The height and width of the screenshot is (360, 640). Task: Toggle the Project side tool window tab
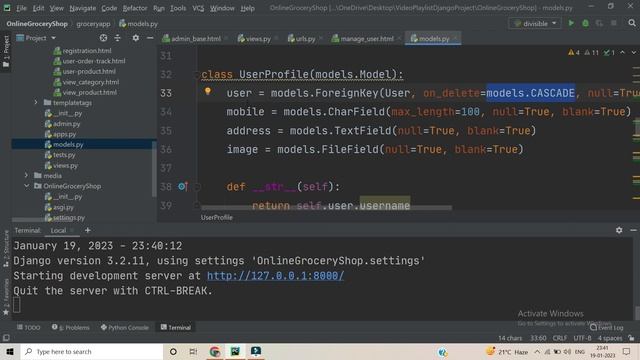click(x=6, y=52)
